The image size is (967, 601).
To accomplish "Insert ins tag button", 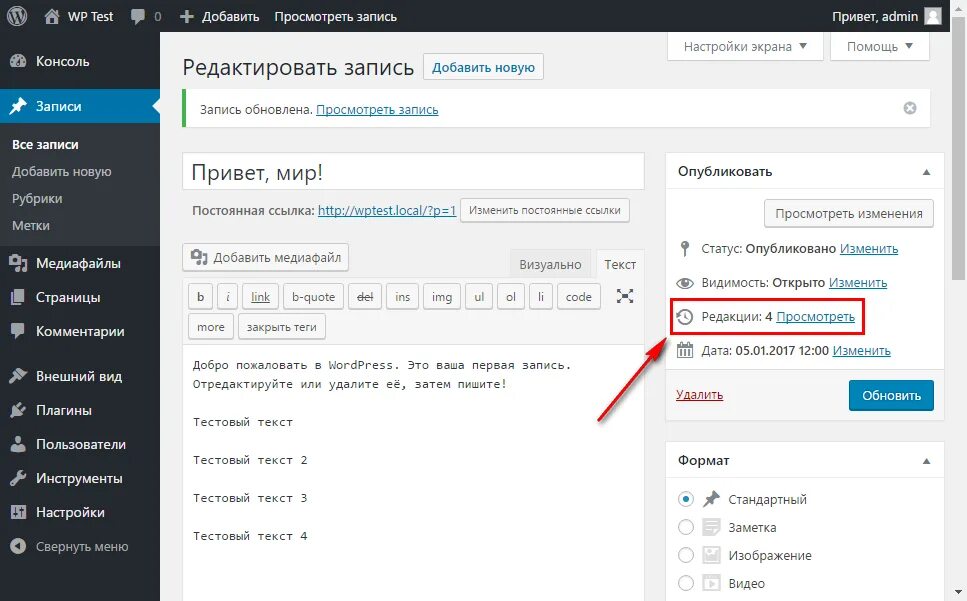I will pos(403,296).
